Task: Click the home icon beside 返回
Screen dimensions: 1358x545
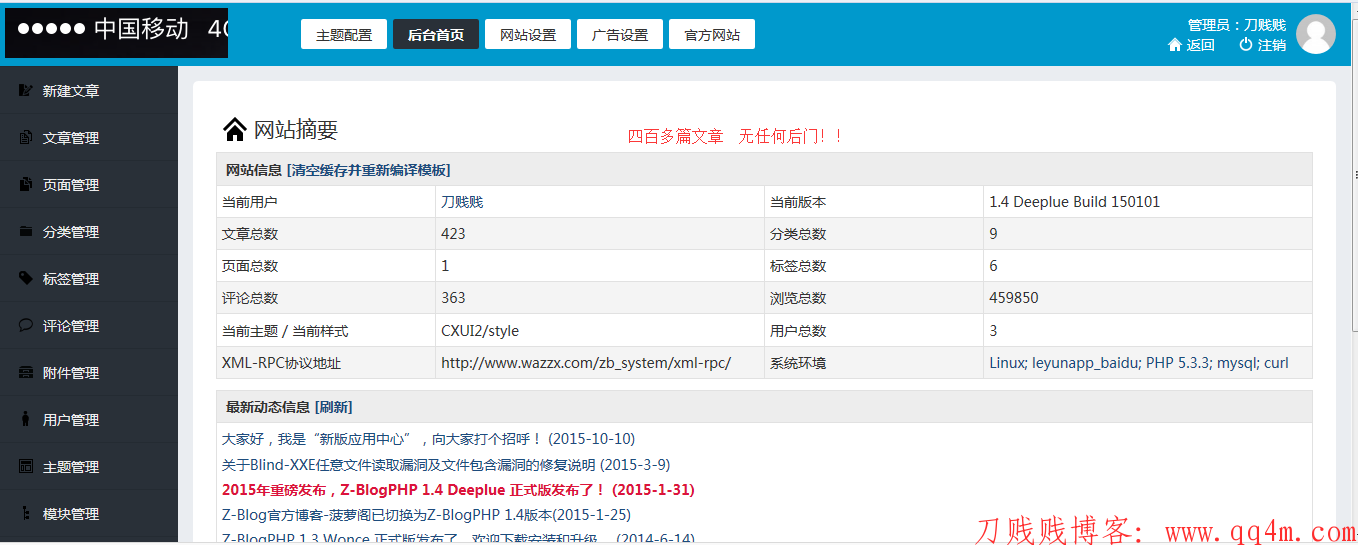Action: [1175, 45]
